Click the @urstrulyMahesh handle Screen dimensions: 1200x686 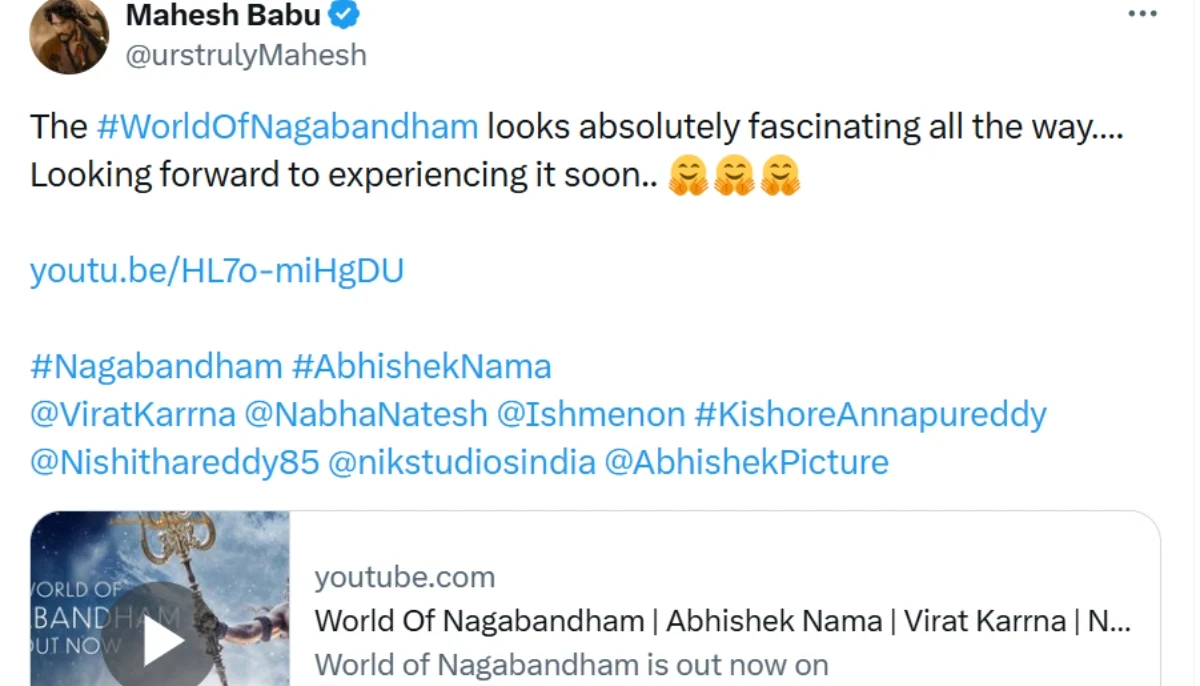coord(247,55)
